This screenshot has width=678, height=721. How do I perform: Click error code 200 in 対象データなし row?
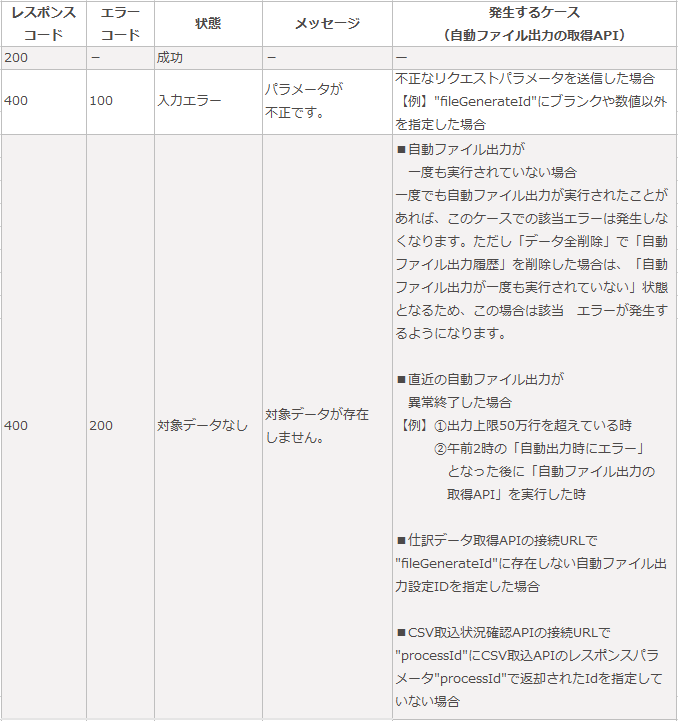click(101, 425)
